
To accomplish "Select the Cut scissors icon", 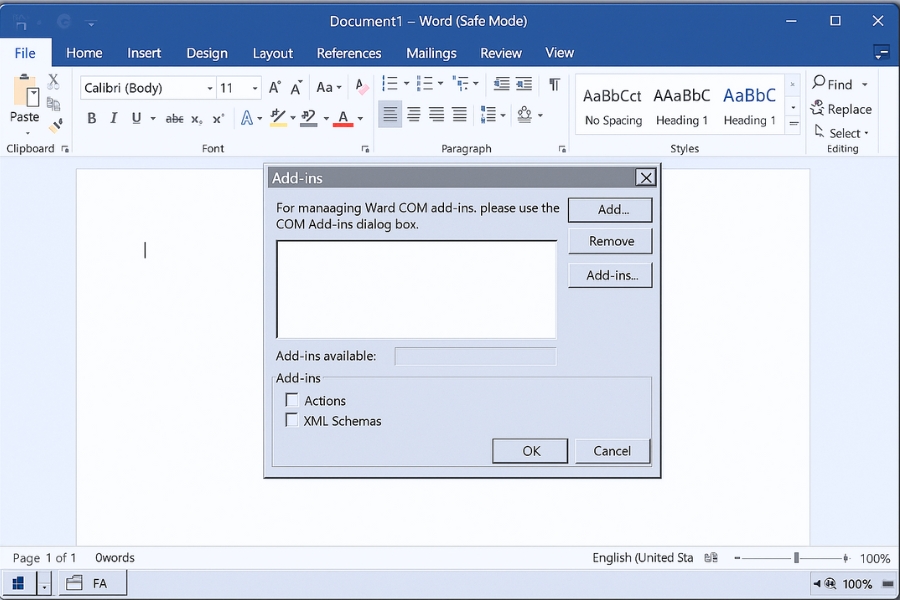I will tap(54, 81).
